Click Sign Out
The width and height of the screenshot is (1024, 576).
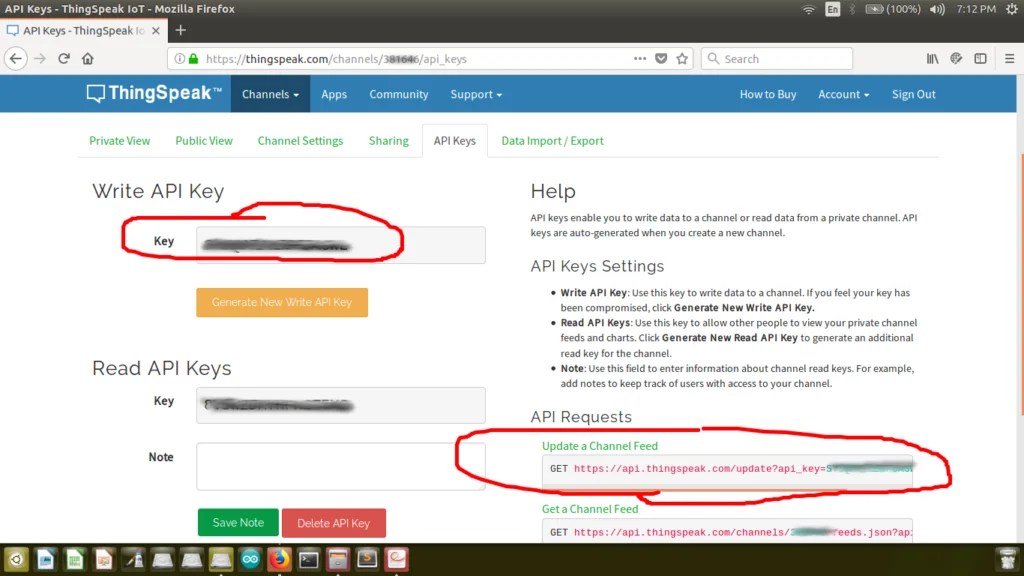(x=914, y=94)
